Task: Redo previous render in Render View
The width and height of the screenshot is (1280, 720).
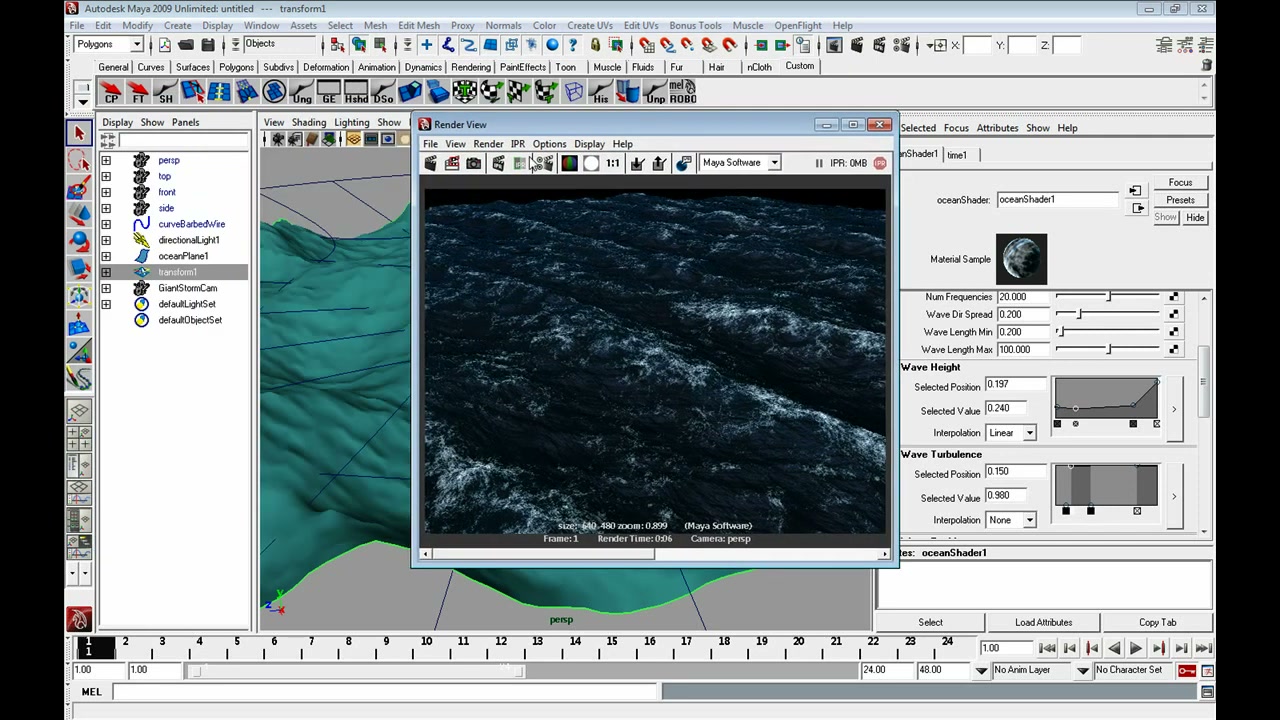Action: tap(430, 163)
